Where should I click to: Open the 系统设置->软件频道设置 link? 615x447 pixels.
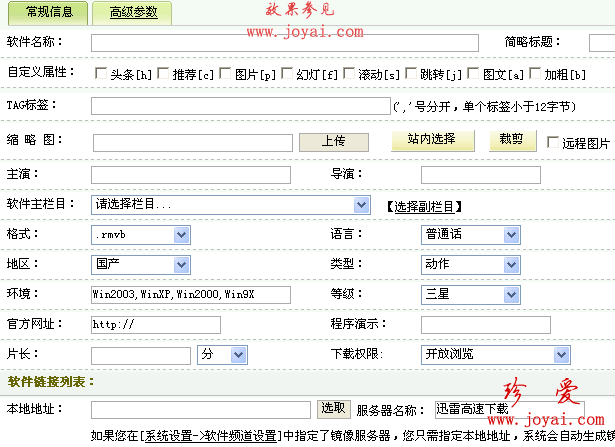211,436
